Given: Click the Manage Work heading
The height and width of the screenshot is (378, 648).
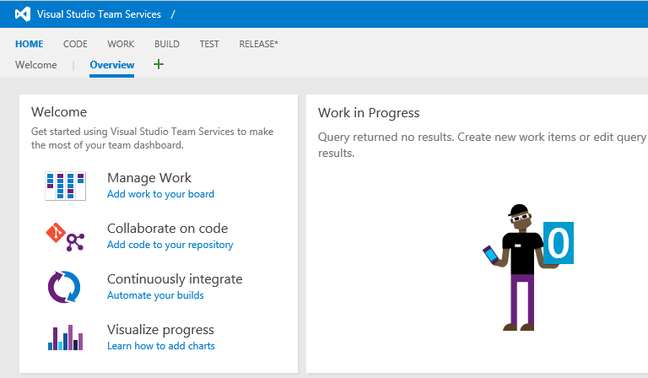Looking at the screenshot, I should point(149,178).
